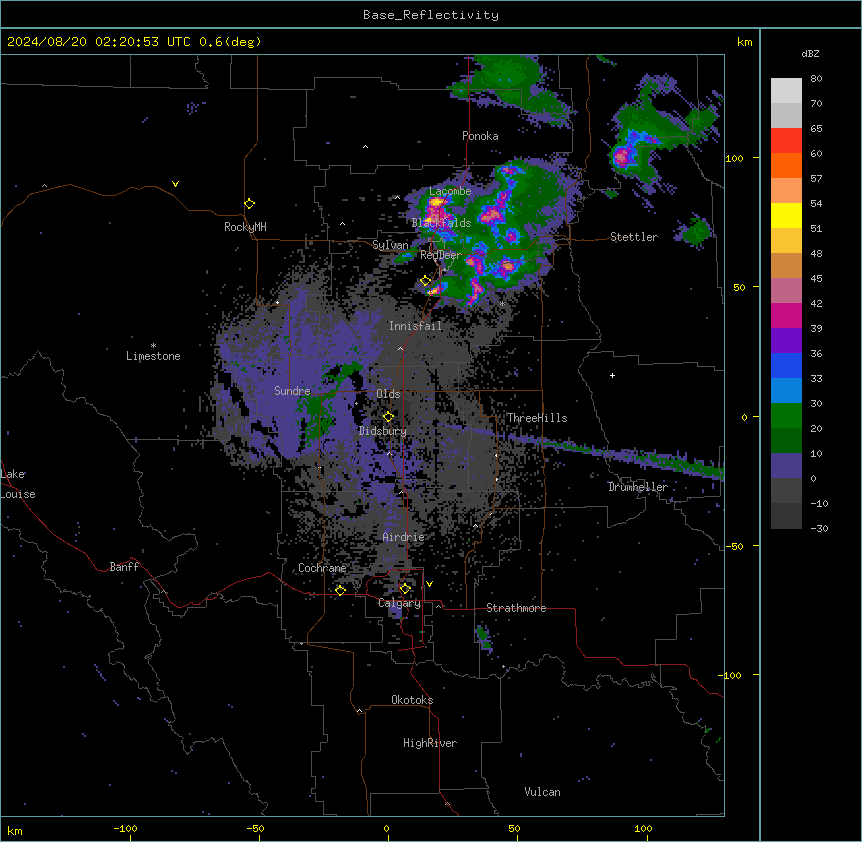Click the yellow diamond marker above RockyMH
862x842 pixels.
click(x=250, y=204)
